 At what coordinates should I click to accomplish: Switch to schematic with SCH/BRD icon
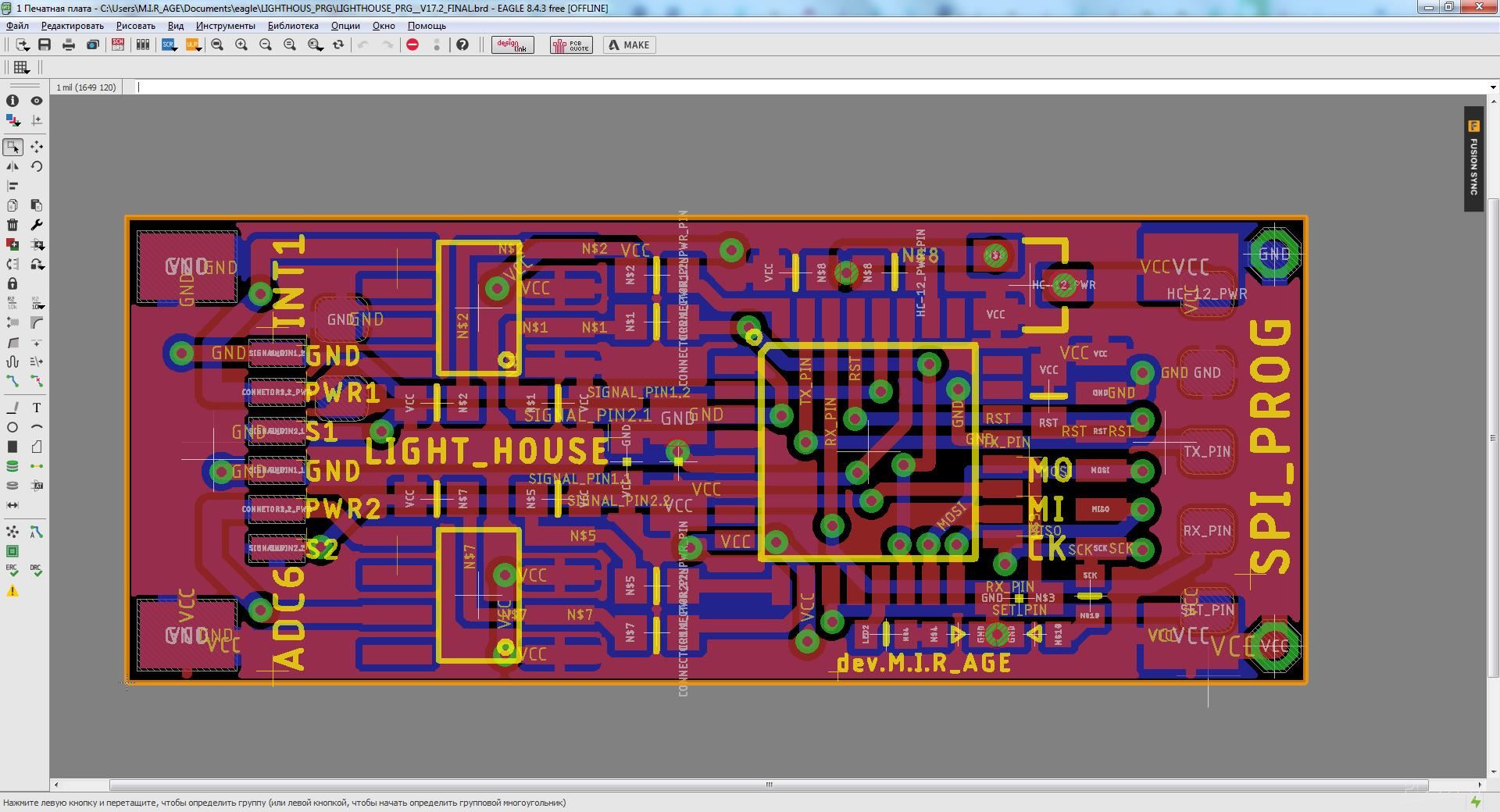118,45
